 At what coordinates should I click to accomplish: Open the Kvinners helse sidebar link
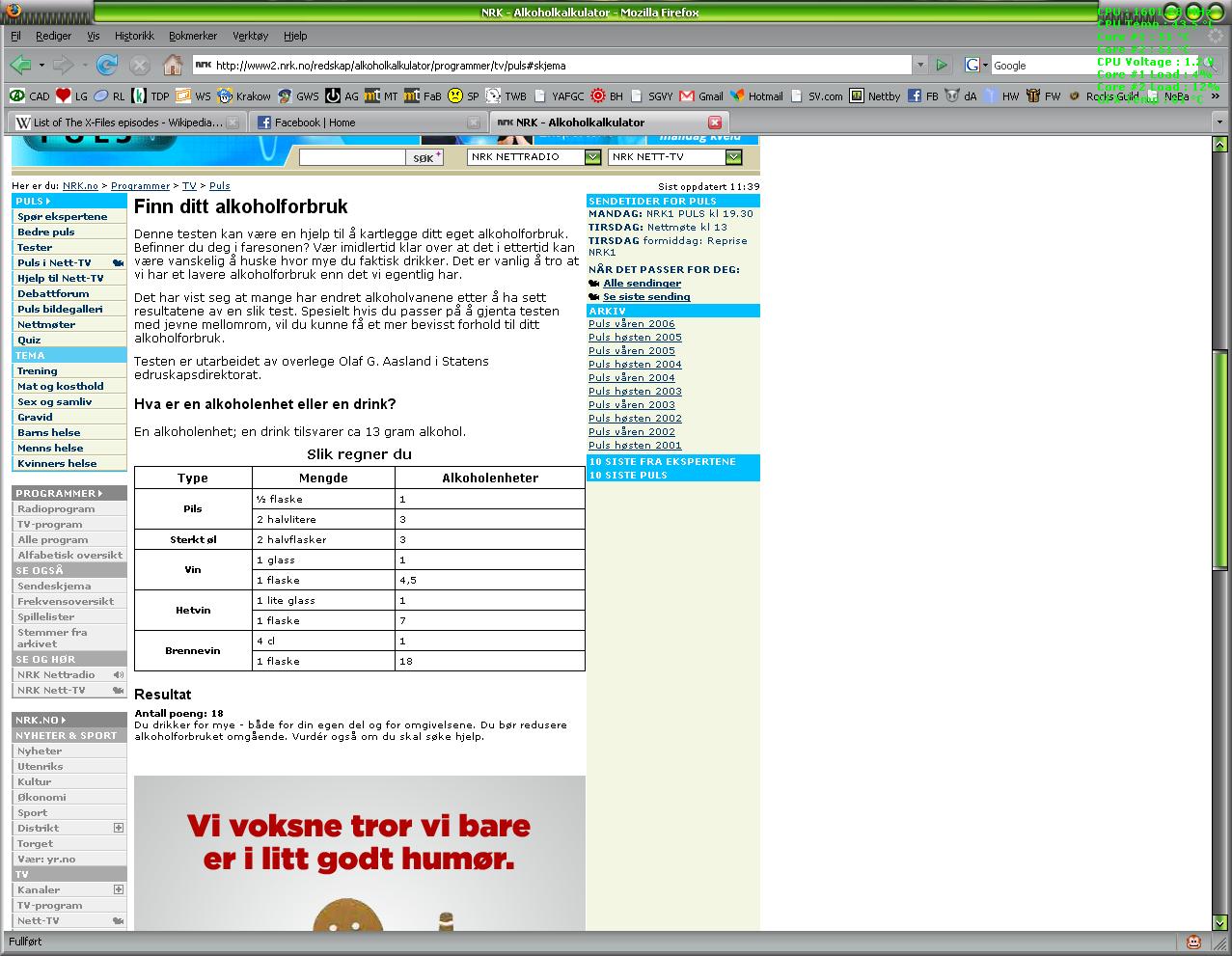pos(57,463)
